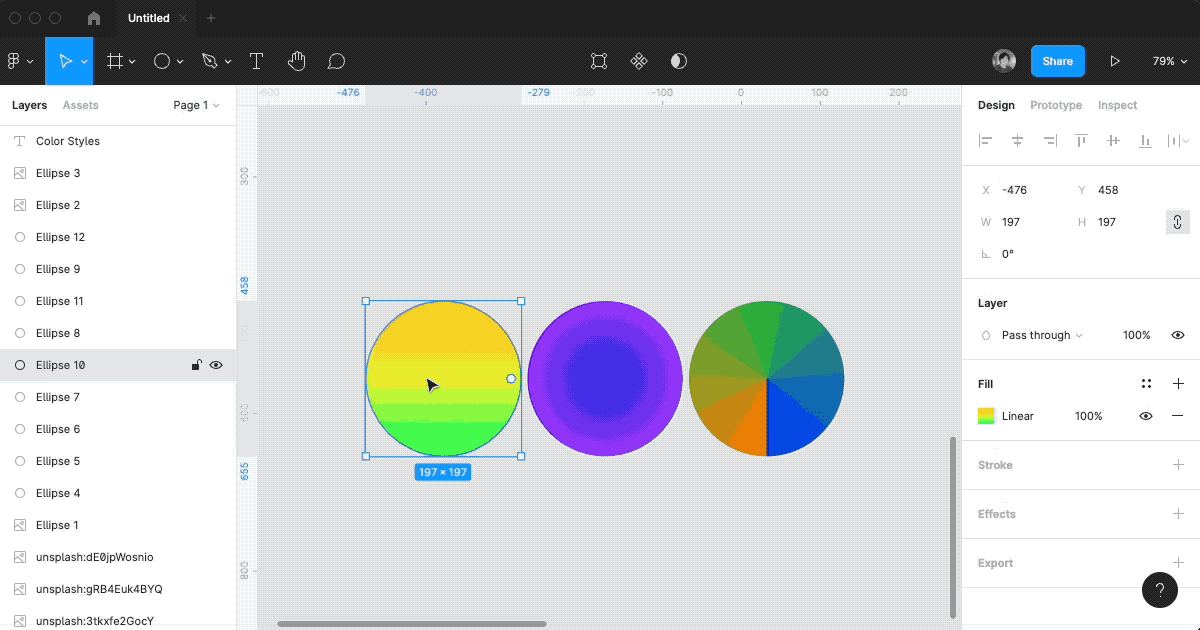Select the Hand tool
Viewport: 1200px width, 630px height.
click(296, 61)
